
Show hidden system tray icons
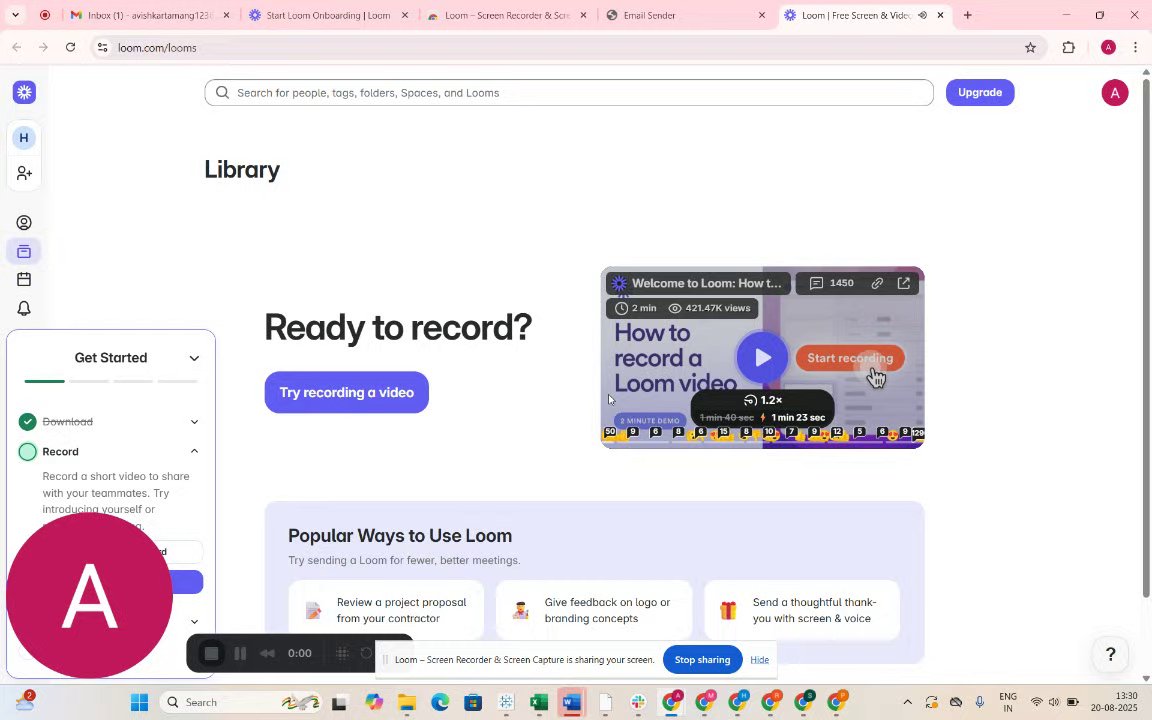point(907,702)
